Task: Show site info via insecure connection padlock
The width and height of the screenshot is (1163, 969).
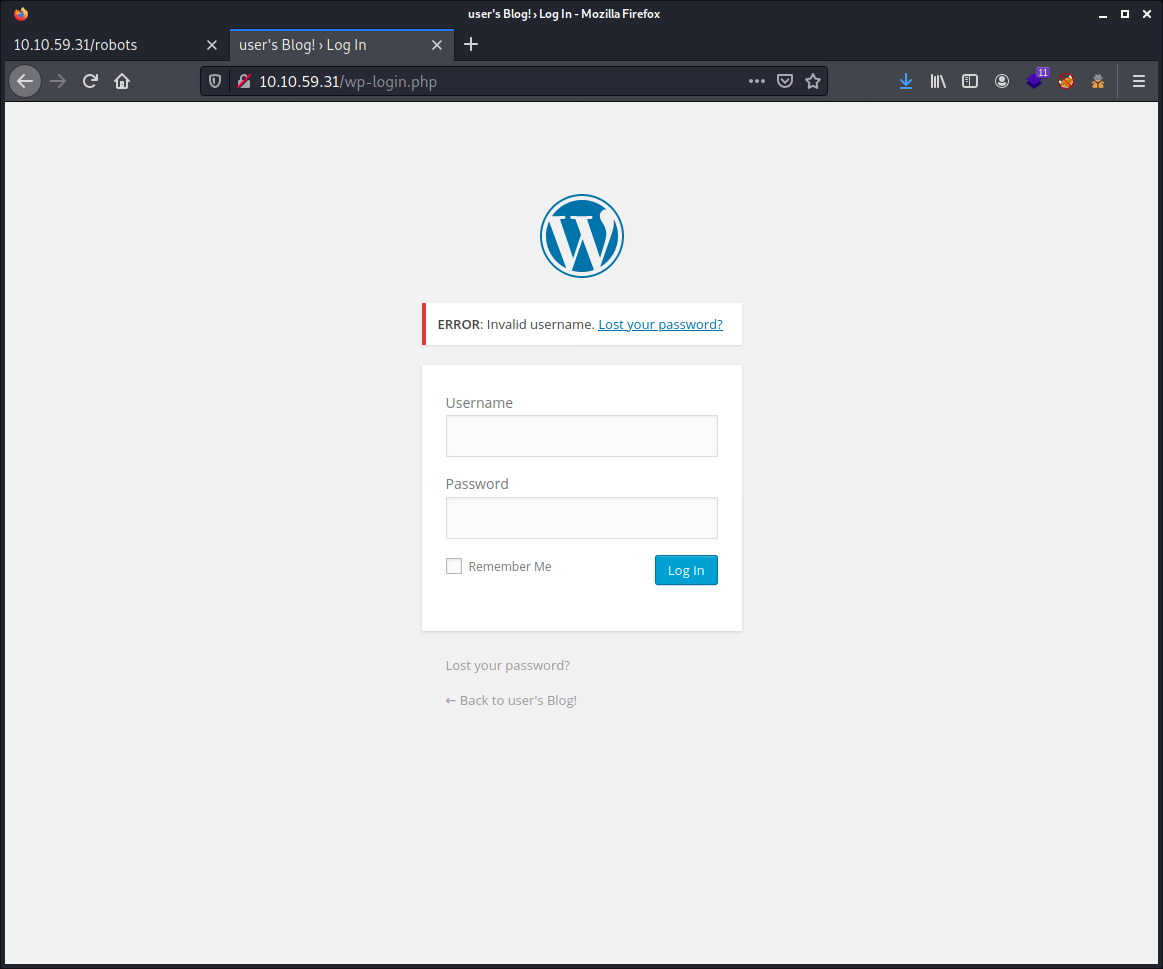Action: (x=243, y=82)
